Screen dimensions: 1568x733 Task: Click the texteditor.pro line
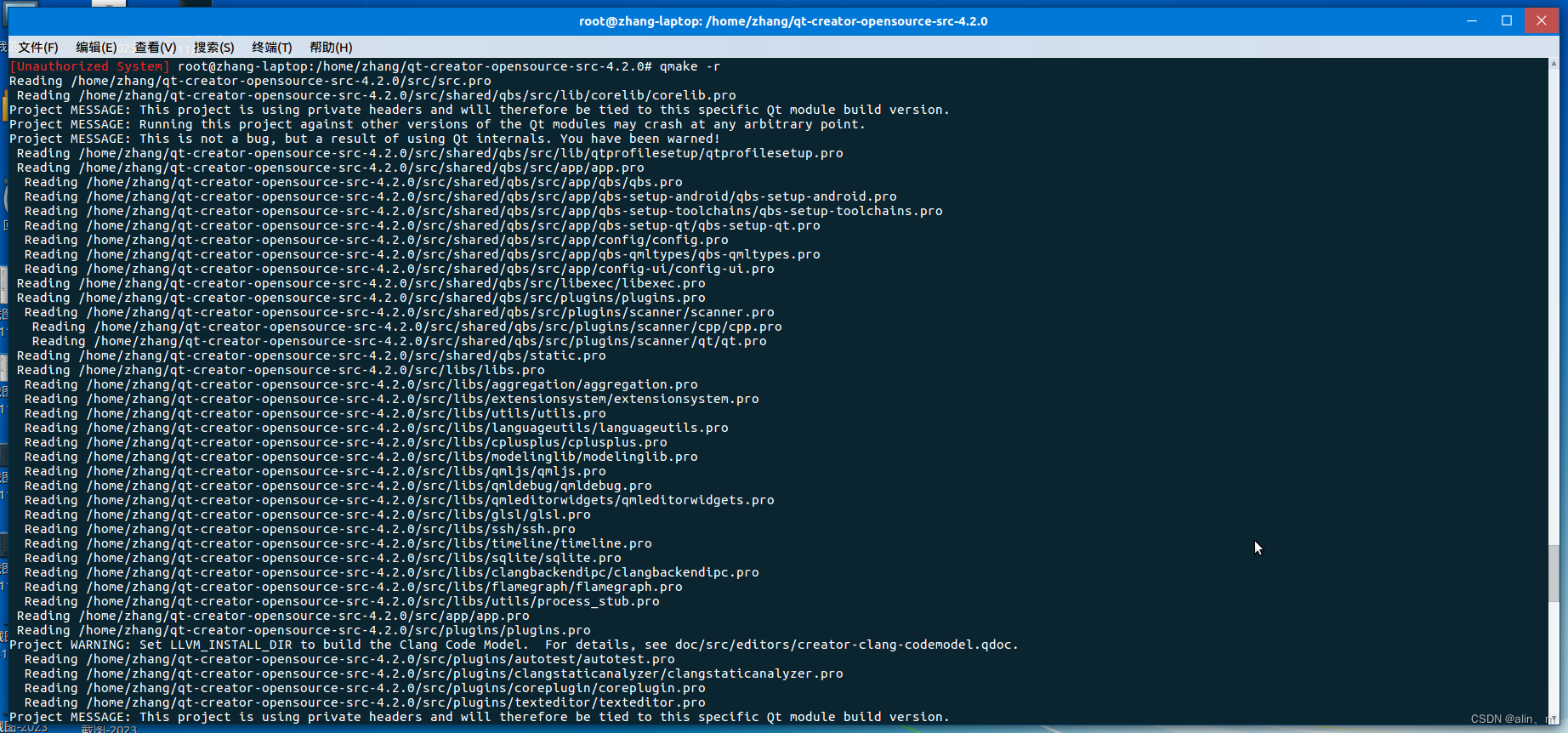point(365,702)
